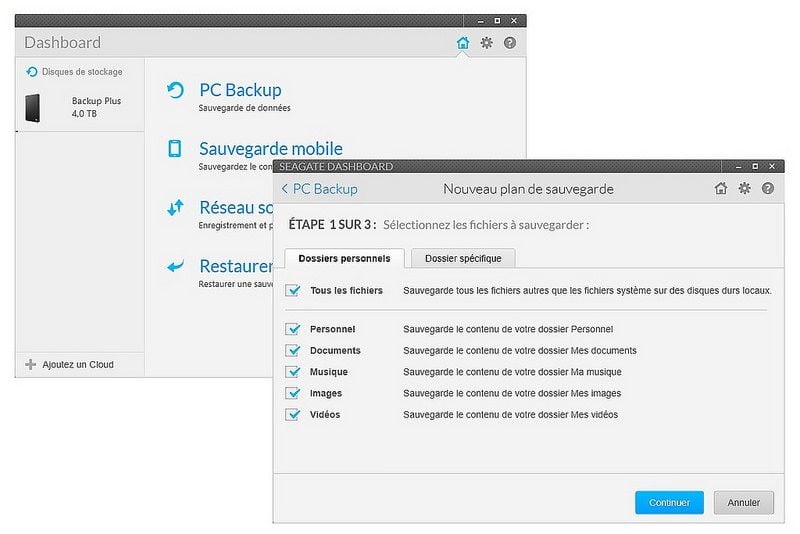Click the back chevron next to PC Backup

[285, 189]
